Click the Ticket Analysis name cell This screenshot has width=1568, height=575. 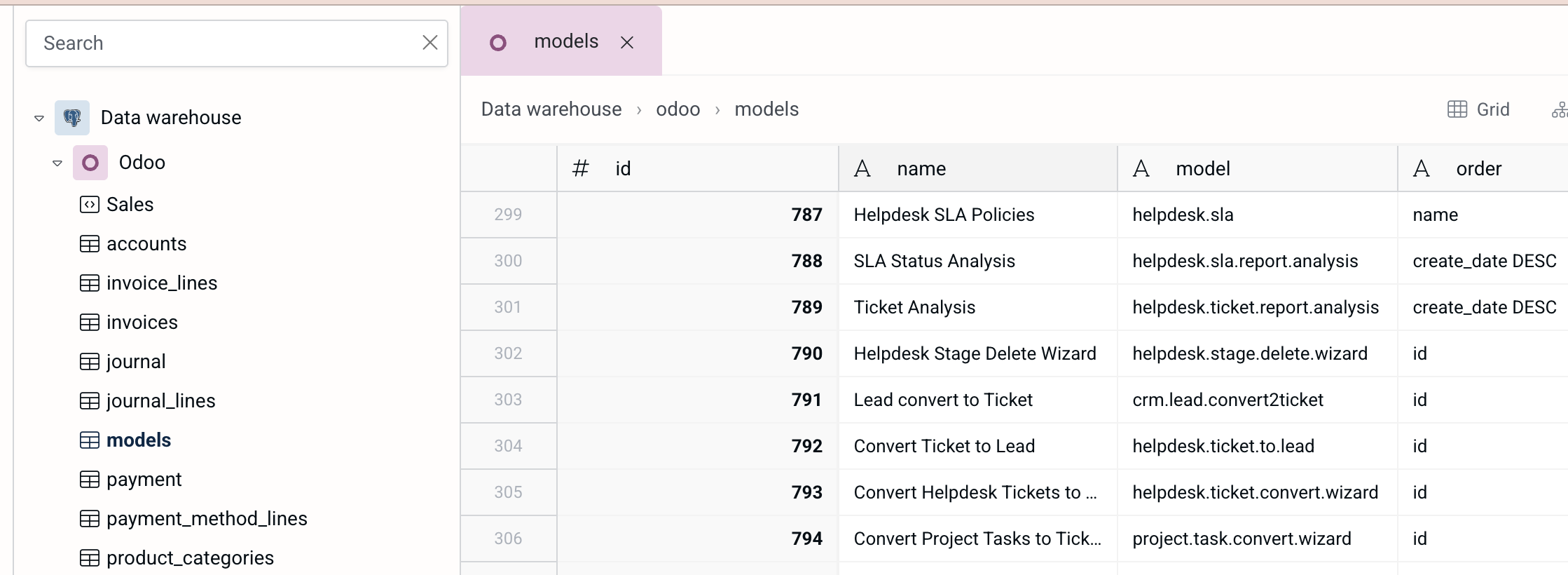[977, 307]
